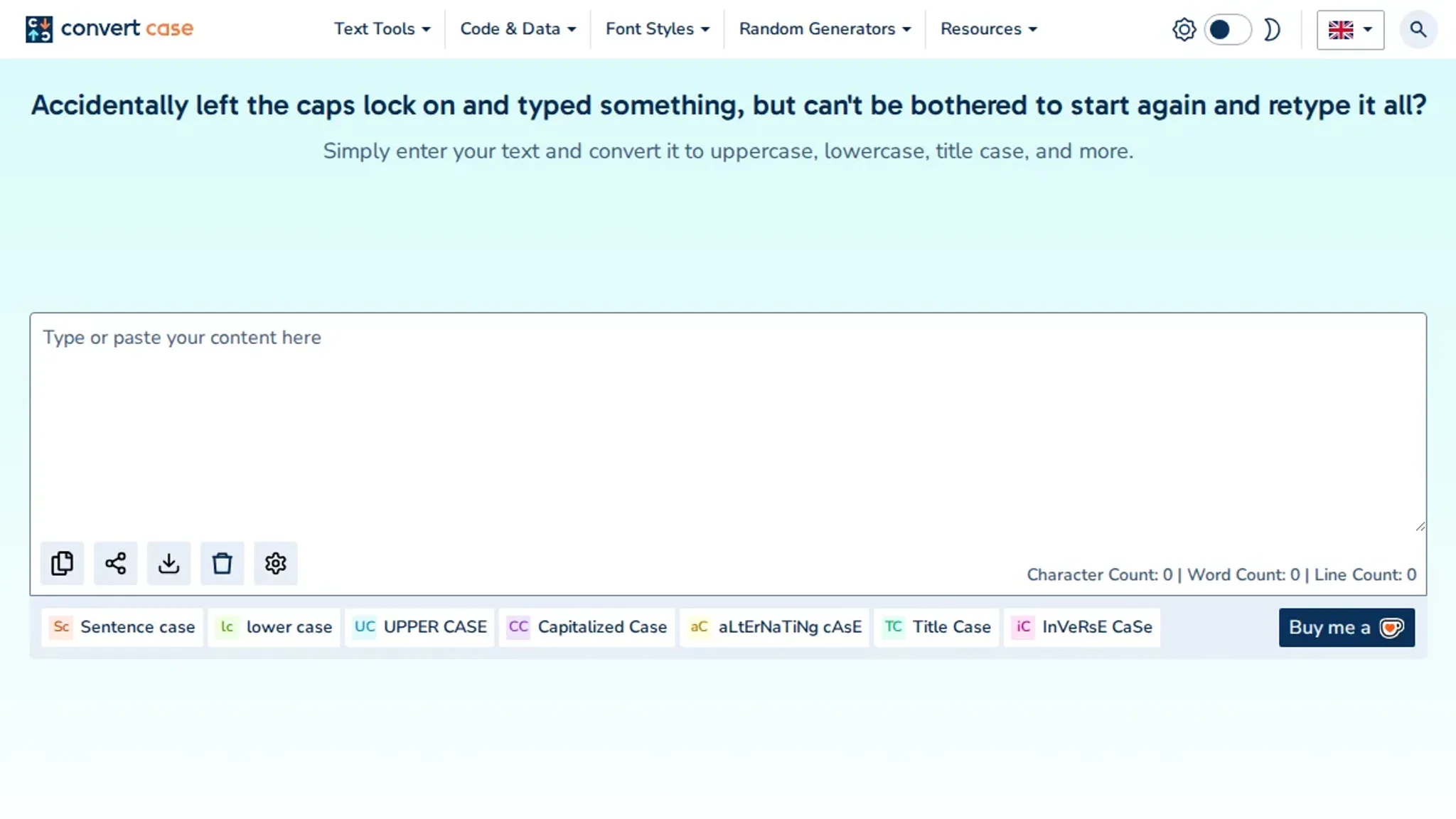The image size is (1456, 819).
Task: Click the Character Count: 0 text
Action: (x=1099, y=574)
